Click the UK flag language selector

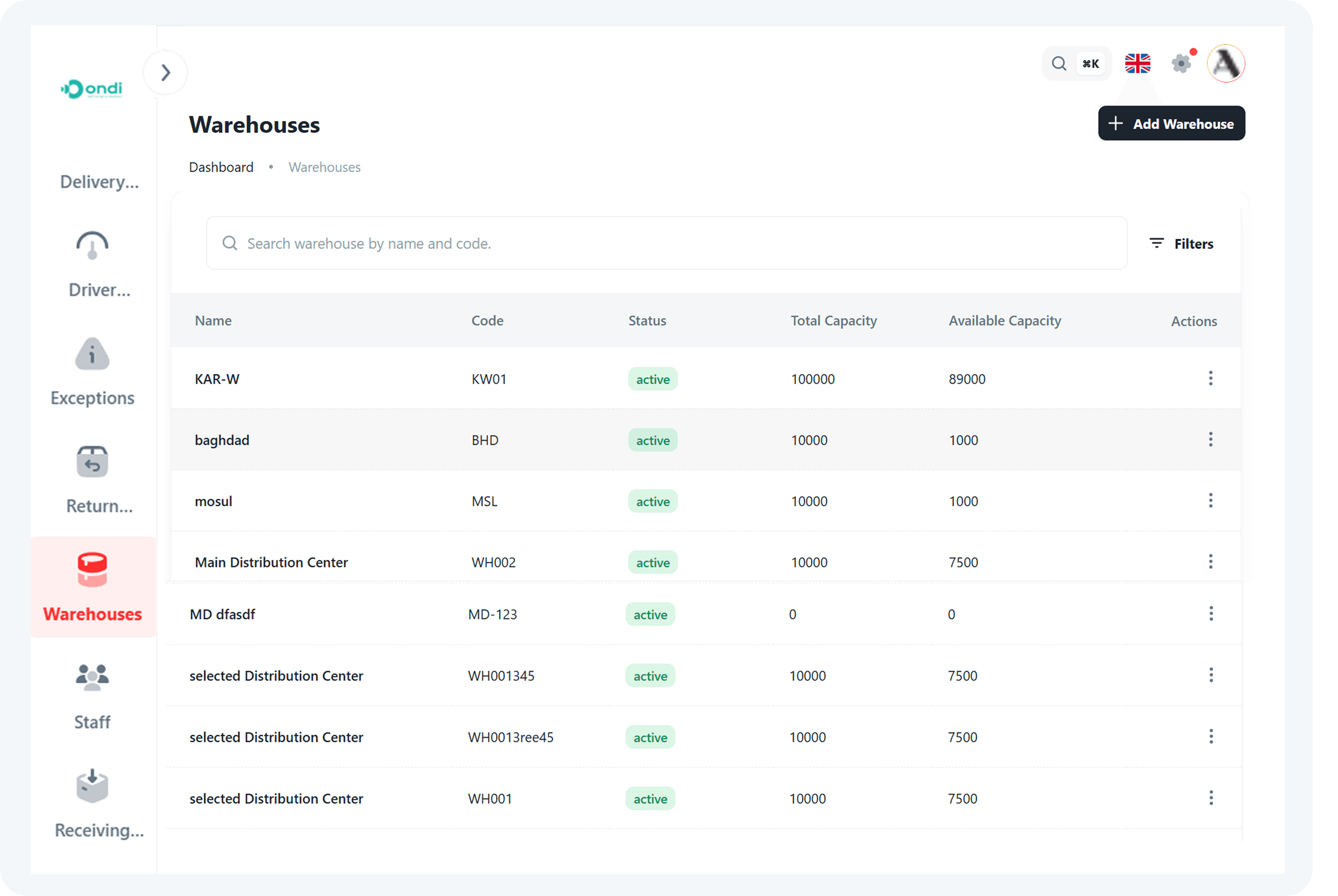[x=1137, y=63]
